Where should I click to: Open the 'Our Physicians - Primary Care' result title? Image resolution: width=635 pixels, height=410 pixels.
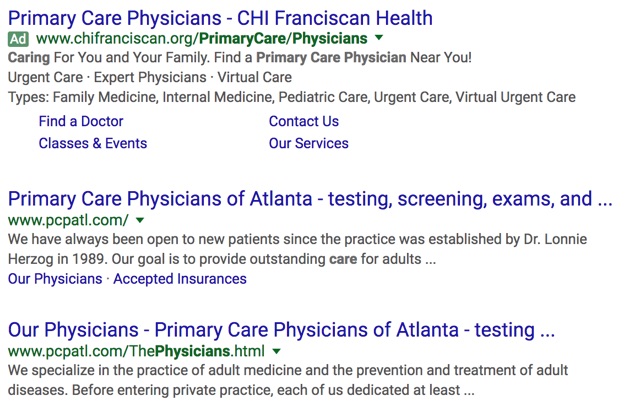tap(280, 330)
